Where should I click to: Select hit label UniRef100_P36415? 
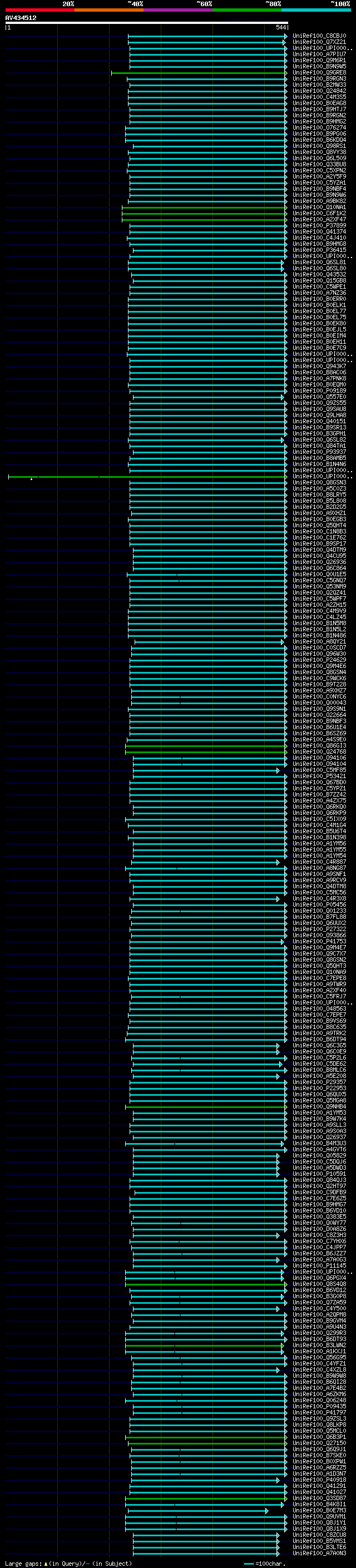point(319,250)
